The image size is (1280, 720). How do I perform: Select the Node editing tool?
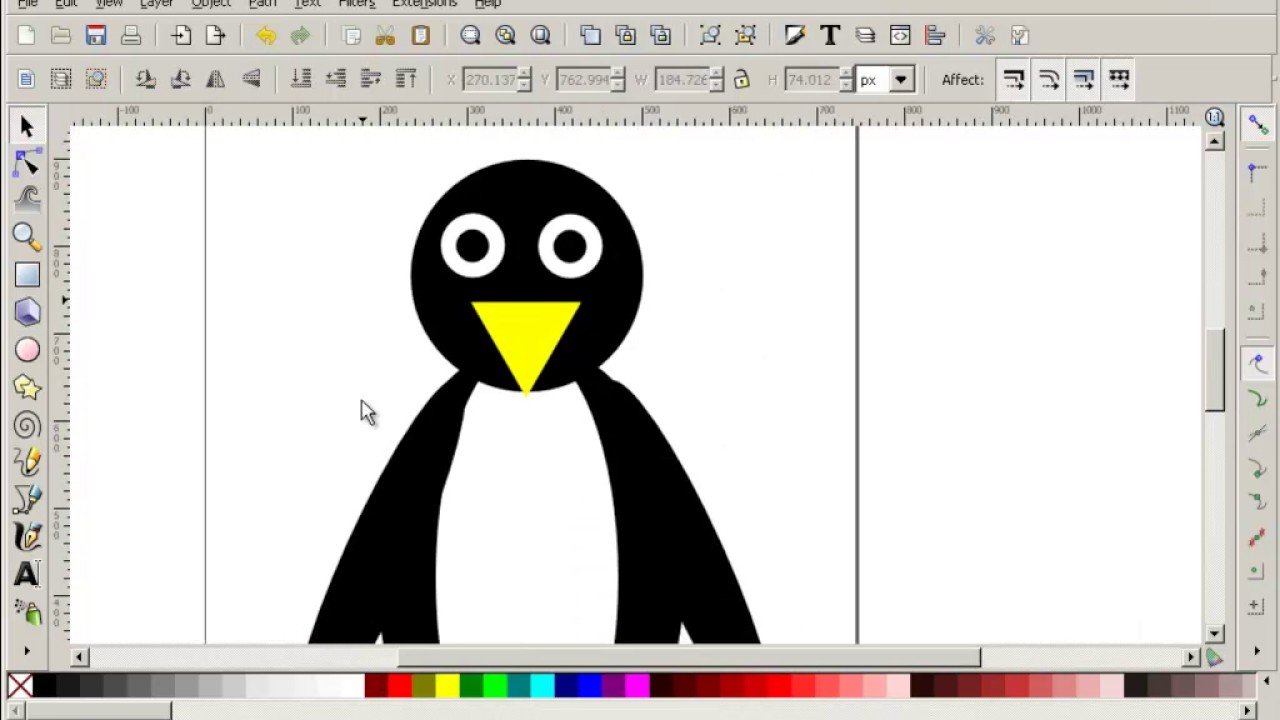27,163
